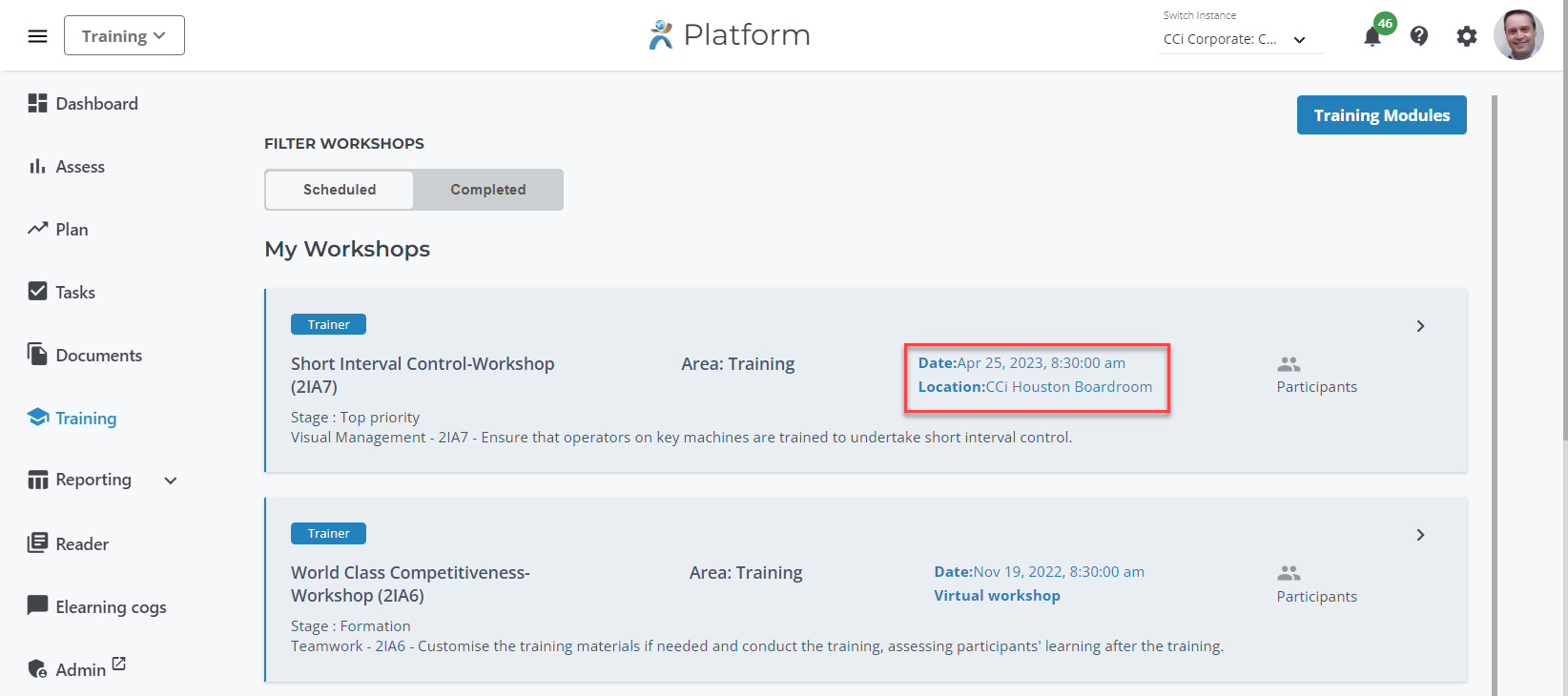Select the Scheduled workshops filter
Screen dimensions: 1568x696
(340, 190)
